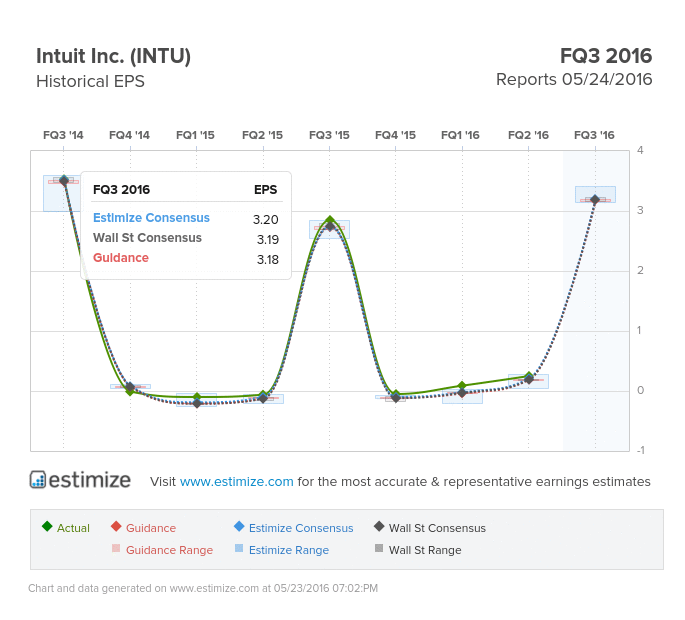This screenshot has width=685, height=620.
Task: Toggle the Actual series legend label
Action: pos(73,528)
